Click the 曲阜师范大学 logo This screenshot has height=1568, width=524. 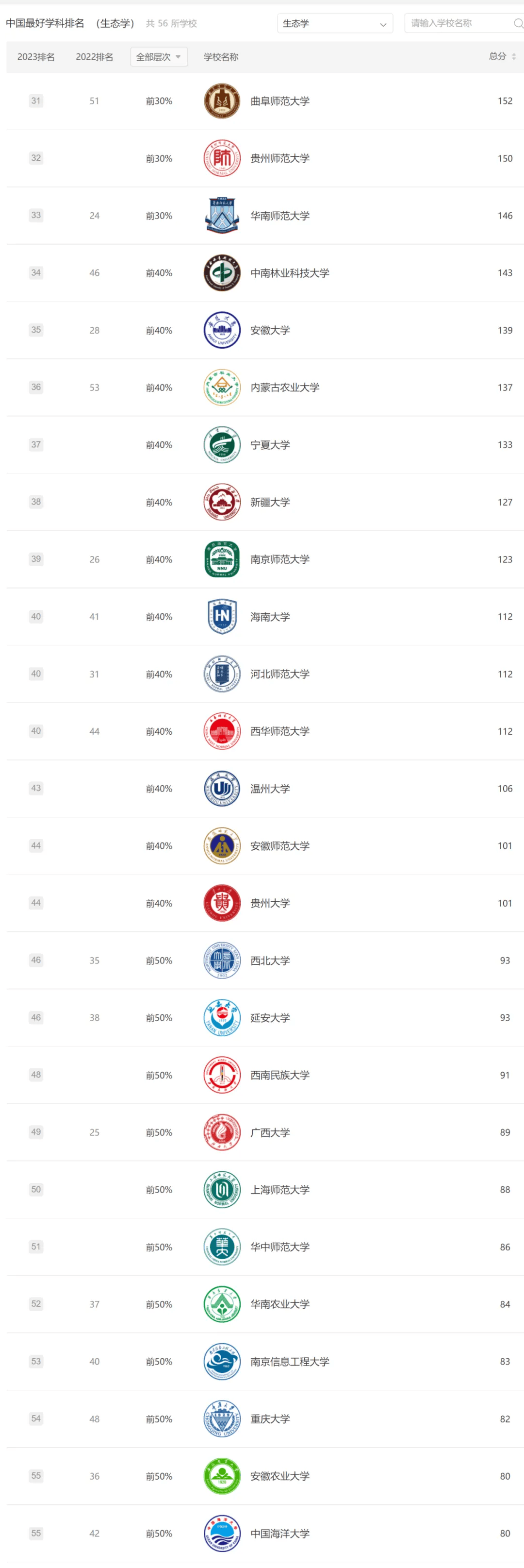[x=222, y=101]
